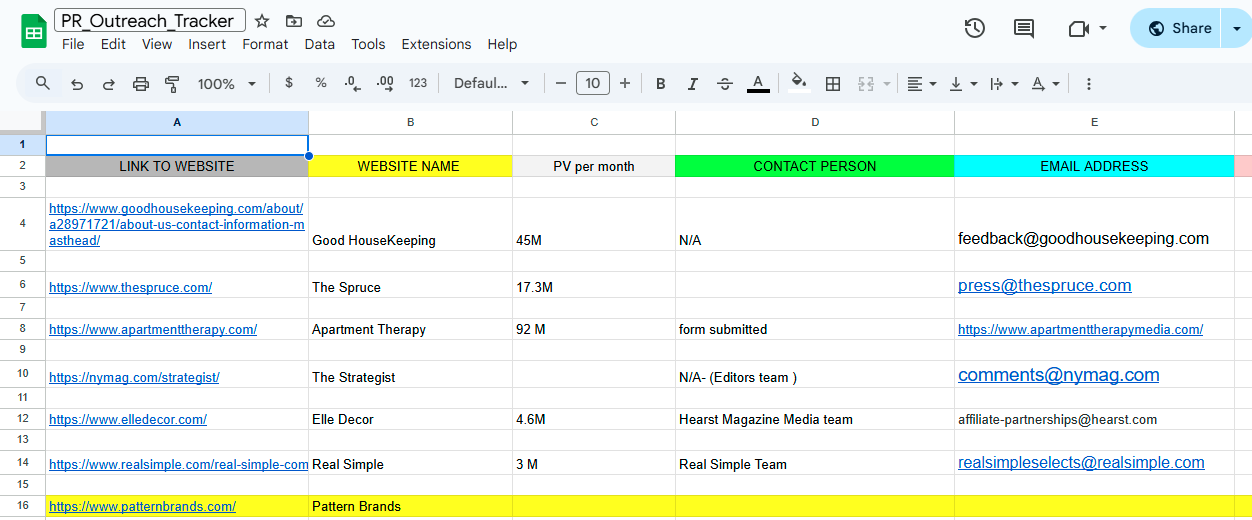Click the Share button
The width and height of the screenshot is (1252, 520).
tap(1177, 28)
